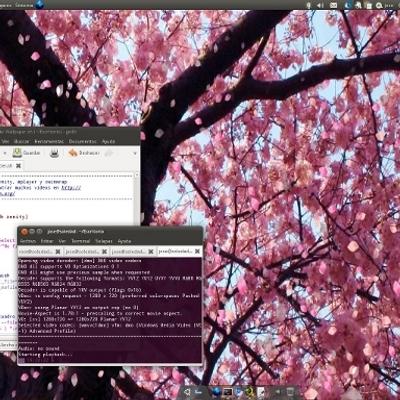The width and height of the screenshot is (400, 400).
Task: Click the blue shield icon in bottom dock
Action: [x=239, y=392]
